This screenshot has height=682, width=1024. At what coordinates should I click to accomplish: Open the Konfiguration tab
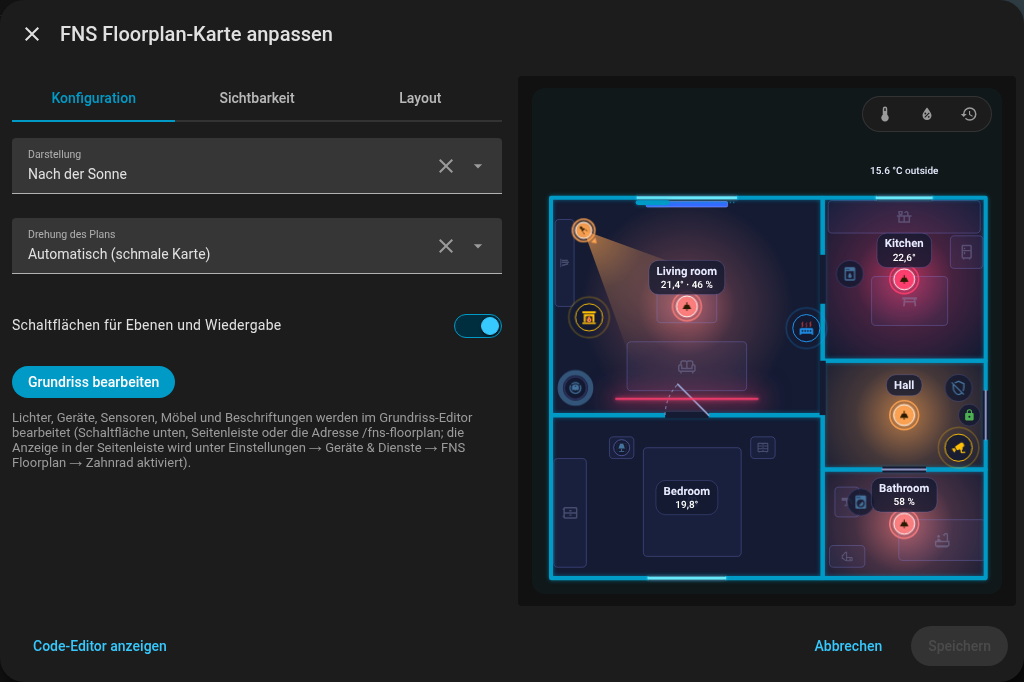(93, 98)
